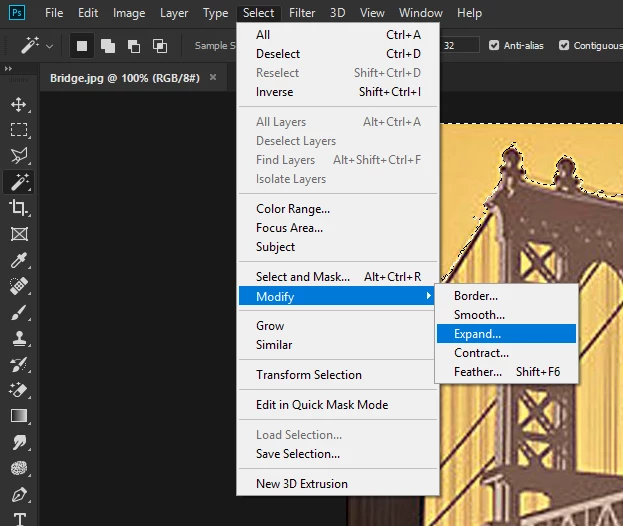Screen dimensions: 623x526
Task: Choose Color Range... menu item
Action: (x=339, y=209)
